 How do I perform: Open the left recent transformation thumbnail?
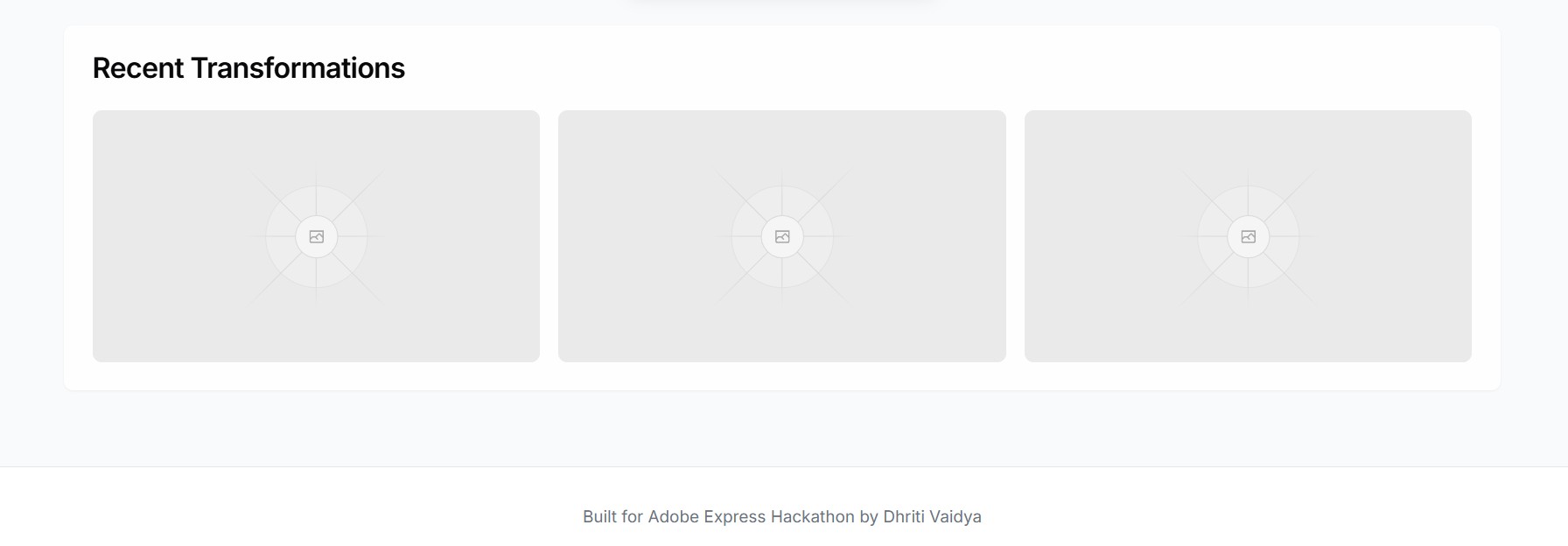[x=316, y=236]
